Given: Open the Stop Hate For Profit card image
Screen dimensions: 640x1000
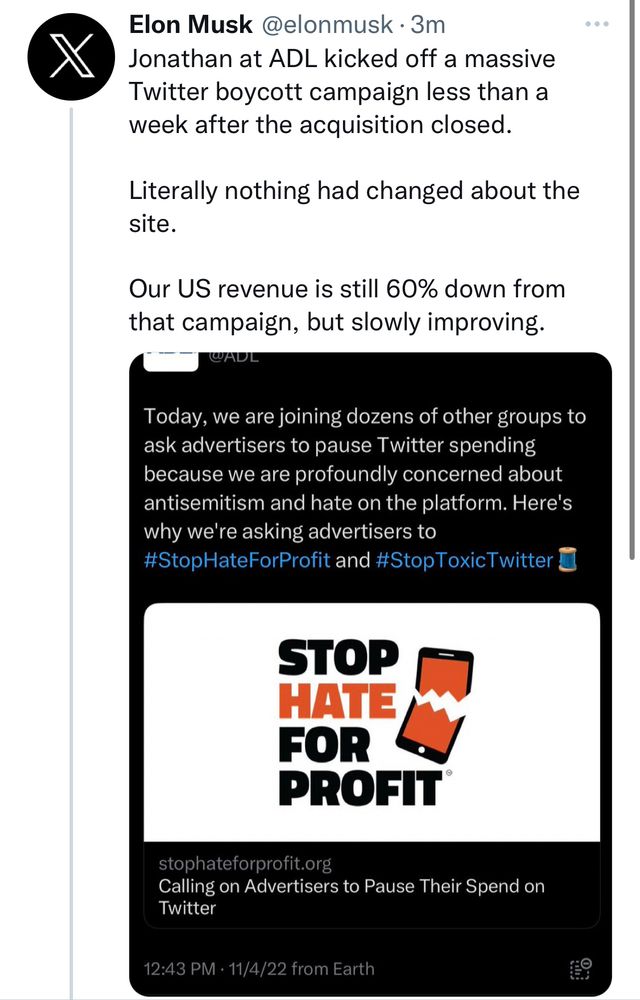Looking at the screenshot, I should coord(371,721).
